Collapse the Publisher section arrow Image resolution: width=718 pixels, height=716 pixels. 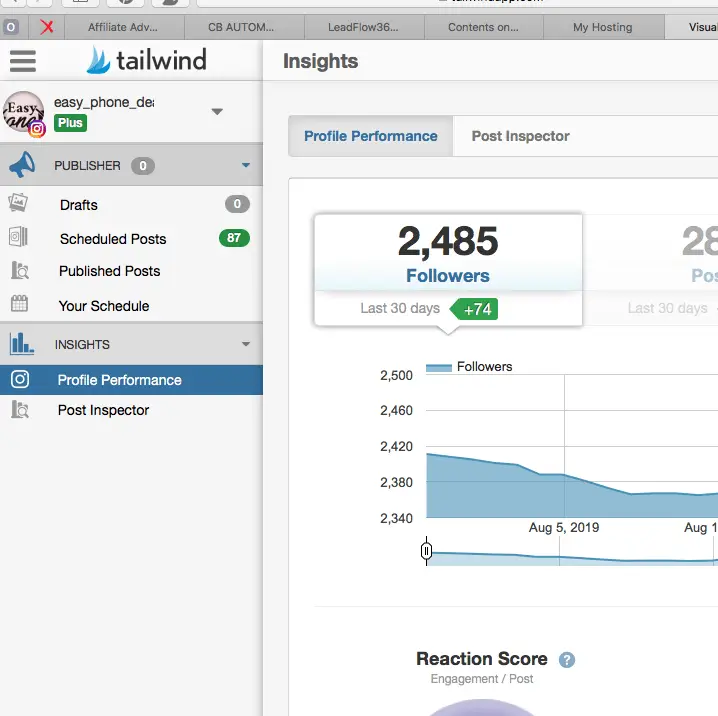[246, 165]
